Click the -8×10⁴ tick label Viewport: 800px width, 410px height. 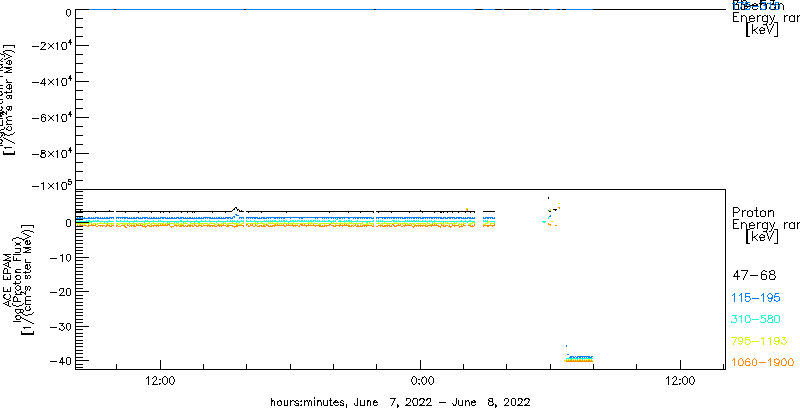(x=51, y=153)
